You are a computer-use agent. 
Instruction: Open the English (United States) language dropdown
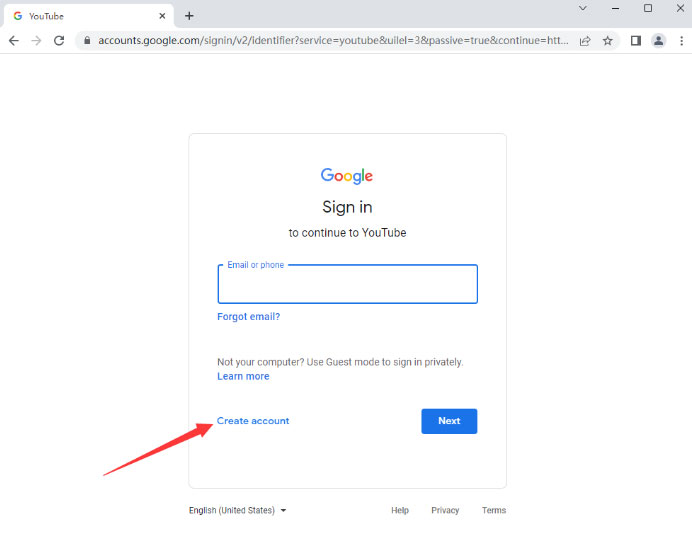point(238,510)
